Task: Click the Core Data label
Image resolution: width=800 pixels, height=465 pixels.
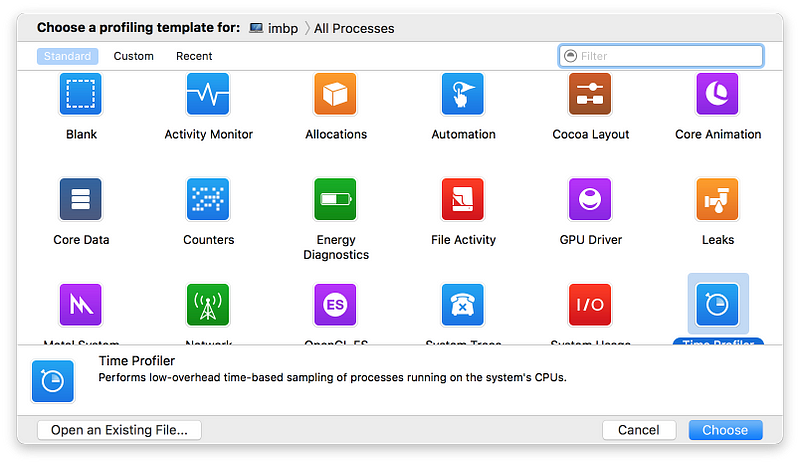Action: (81, 239)
